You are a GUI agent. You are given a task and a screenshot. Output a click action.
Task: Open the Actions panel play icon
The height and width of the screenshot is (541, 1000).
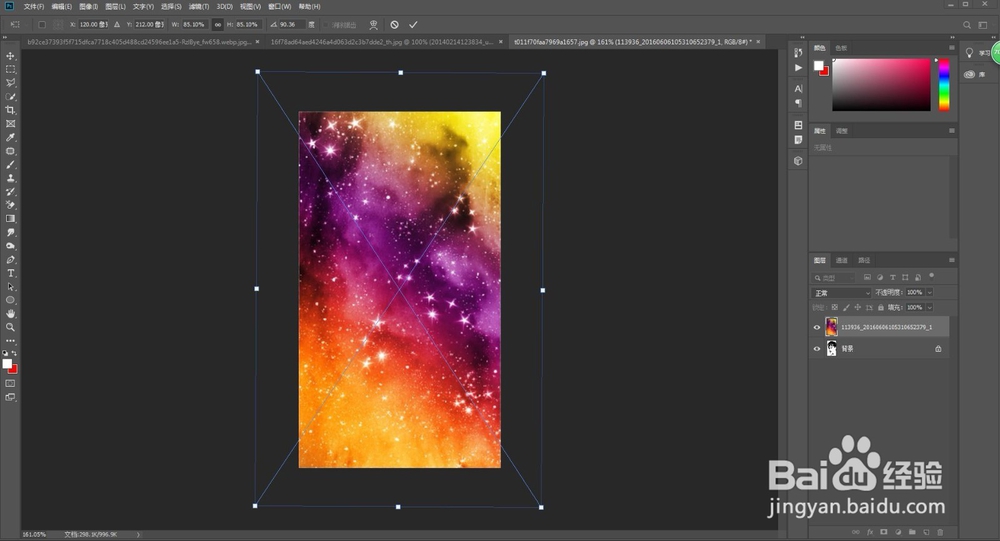pos(798,68)
